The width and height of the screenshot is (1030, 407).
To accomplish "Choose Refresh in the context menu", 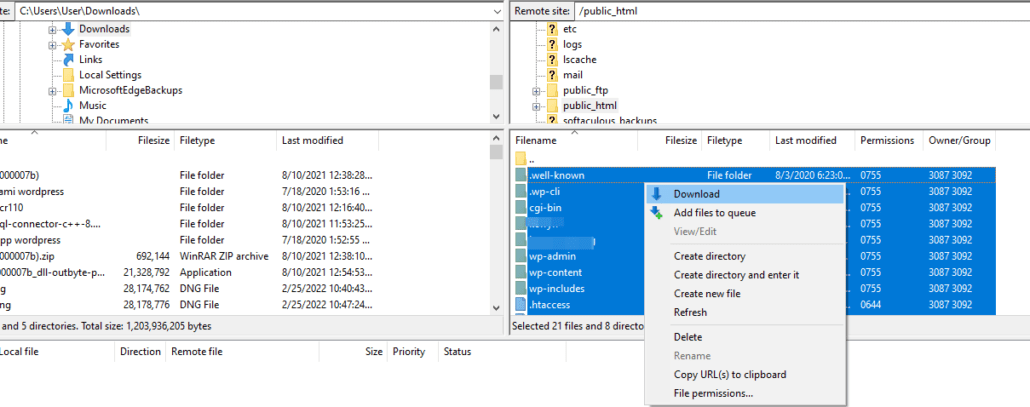I will tap(744, 312).
